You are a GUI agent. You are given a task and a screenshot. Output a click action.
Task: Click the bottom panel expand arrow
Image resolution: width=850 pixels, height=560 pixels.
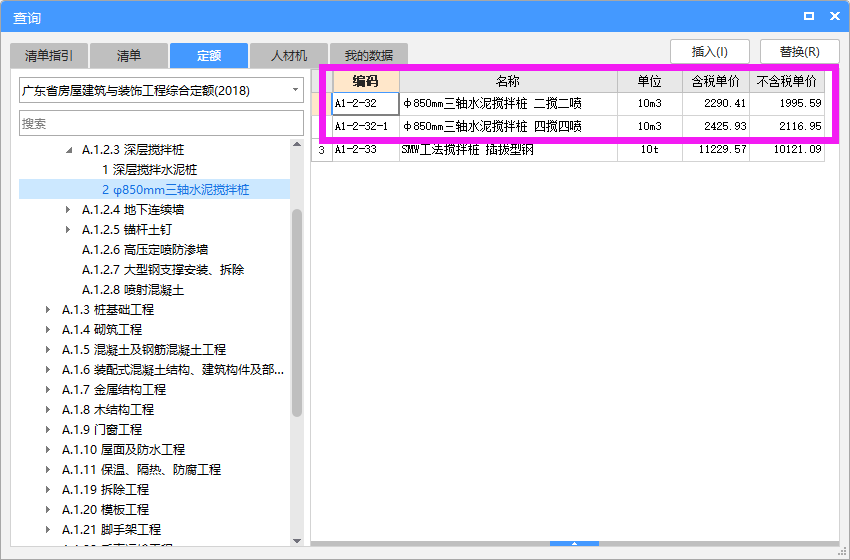tap(574, 543)
